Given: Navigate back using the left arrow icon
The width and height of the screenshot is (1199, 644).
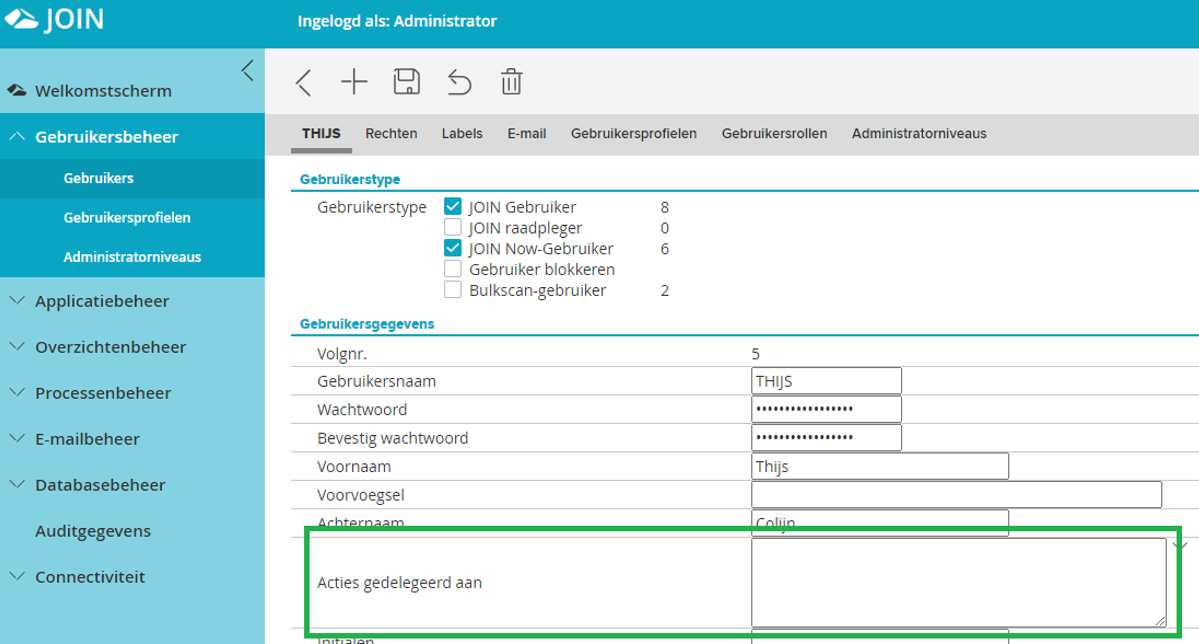Looking at the screenshot, I should [304, 83].
